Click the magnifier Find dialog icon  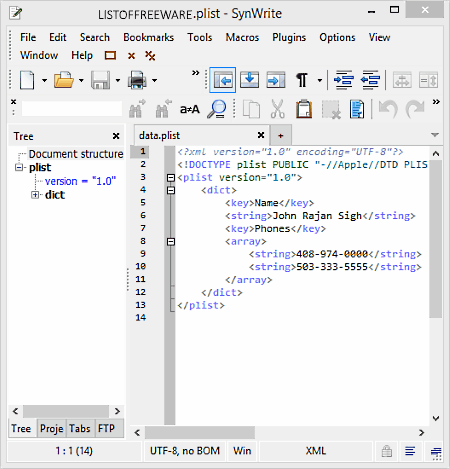click(216, 109)
